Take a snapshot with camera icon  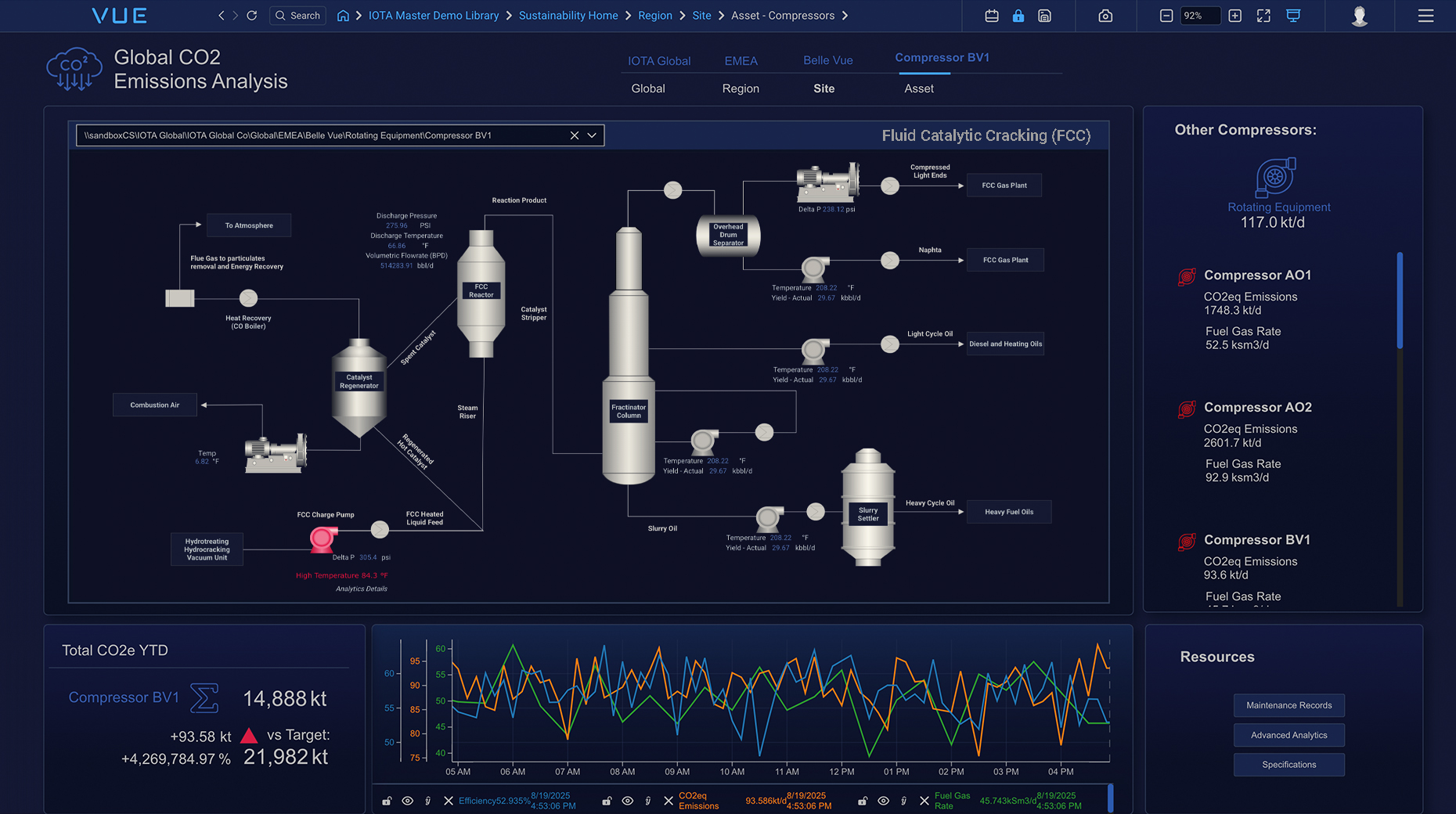1105,16
